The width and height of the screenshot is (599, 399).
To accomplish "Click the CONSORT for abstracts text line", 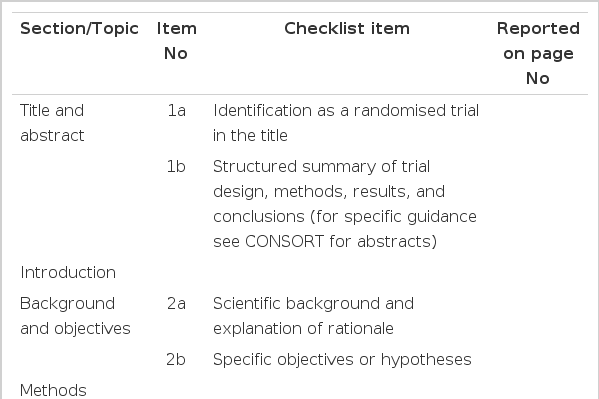I will (325, 242).
